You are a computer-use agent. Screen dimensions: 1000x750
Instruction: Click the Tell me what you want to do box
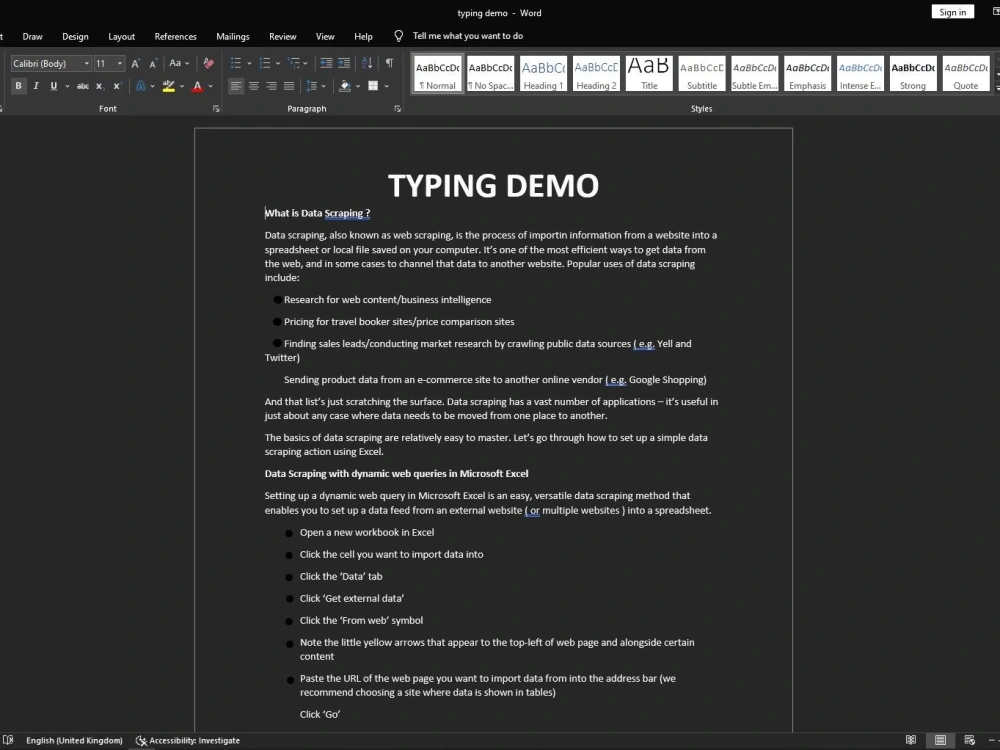click(x=467, y=36)
